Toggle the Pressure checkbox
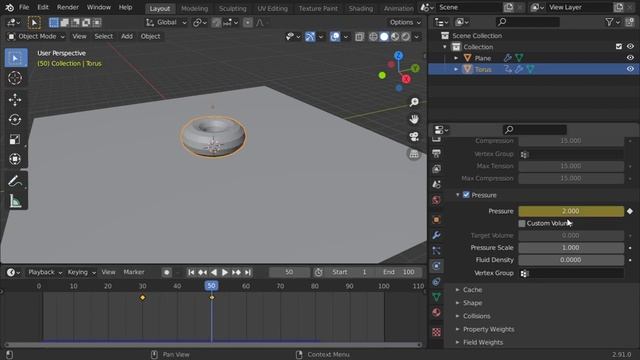The height and width of the screenshot is (360, 640). pos(466,195)
